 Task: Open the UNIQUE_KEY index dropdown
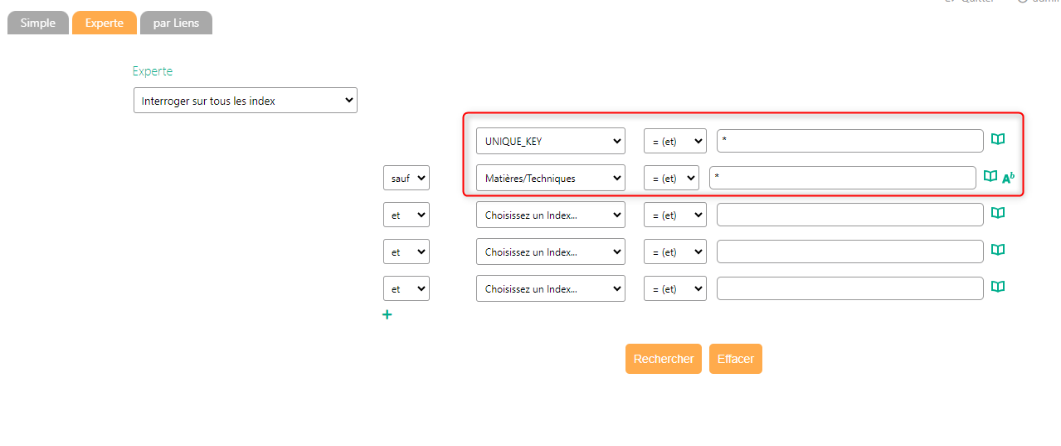click(x=550, y=141)
